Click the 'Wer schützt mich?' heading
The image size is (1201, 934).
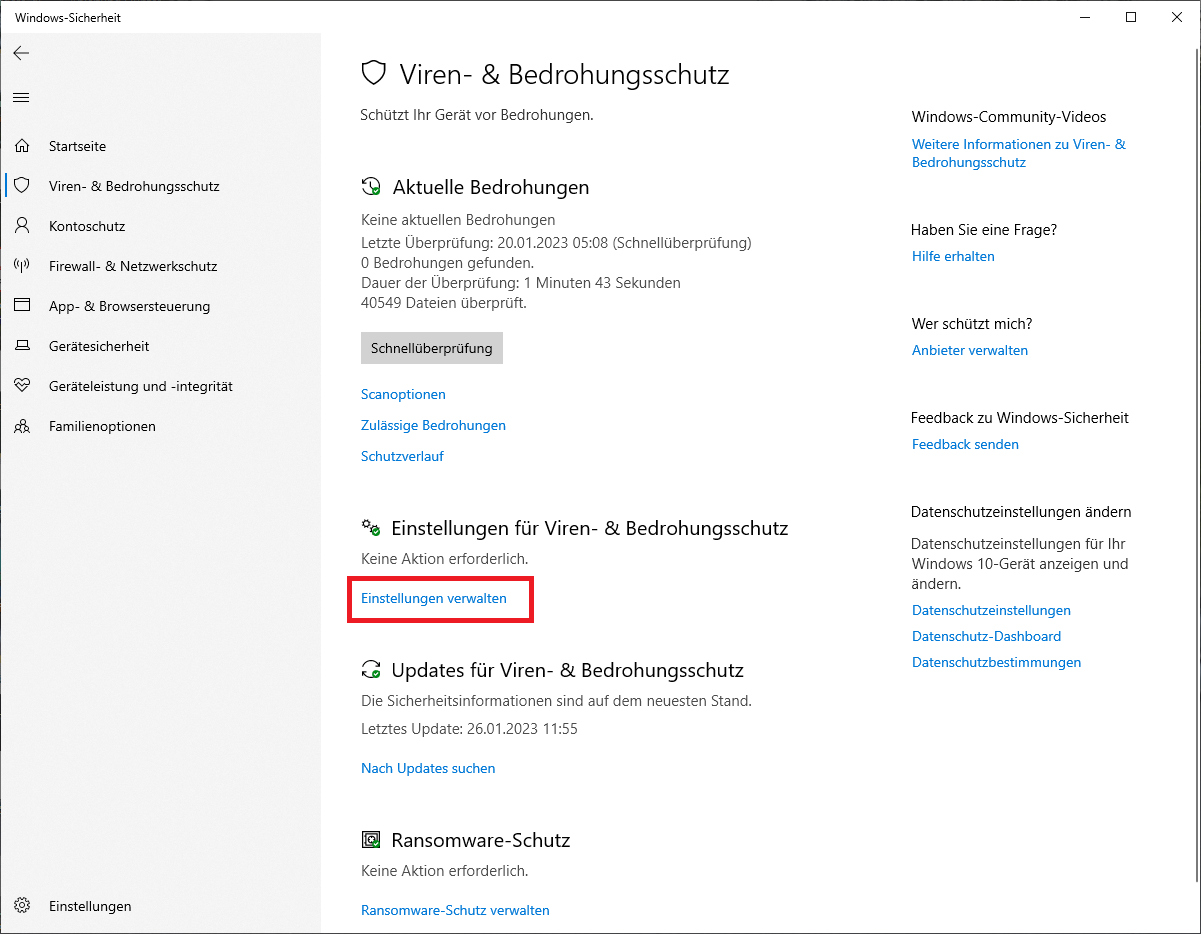(972, 324)
